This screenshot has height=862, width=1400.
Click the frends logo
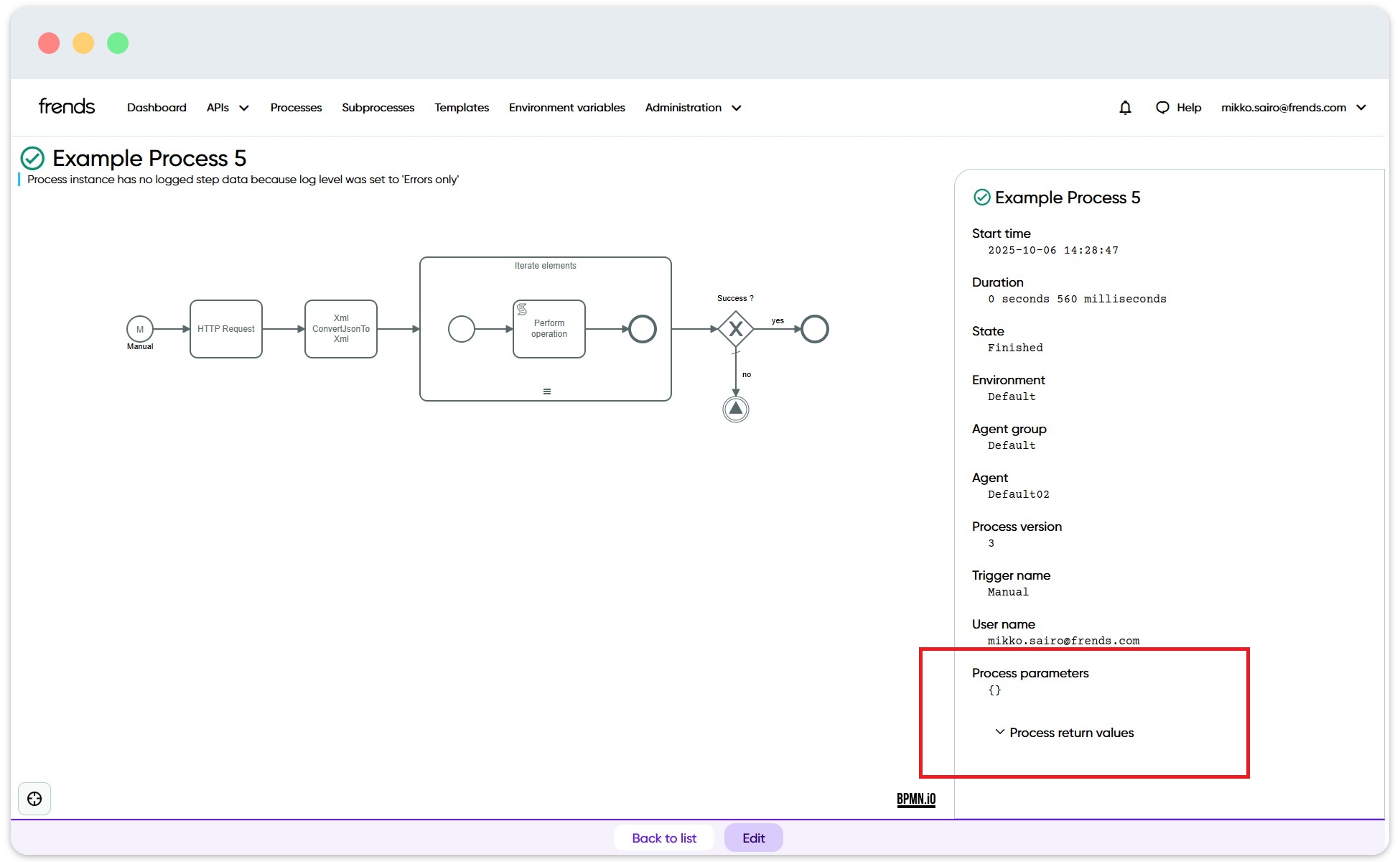(x=66, y=106)
